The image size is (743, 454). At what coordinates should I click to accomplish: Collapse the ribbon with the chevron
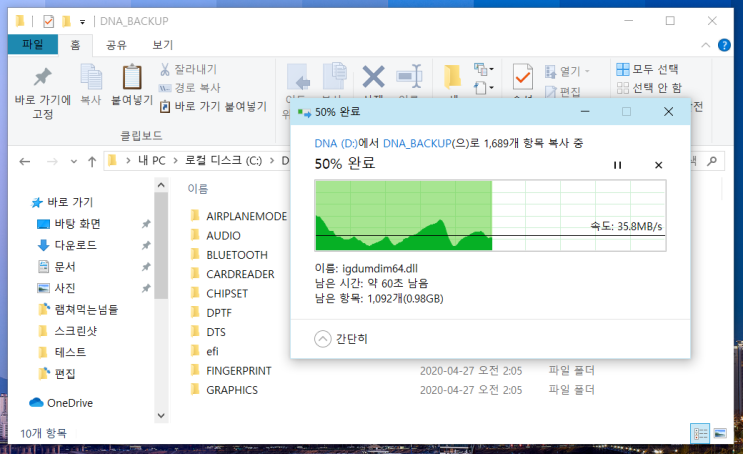click(705, 45)
